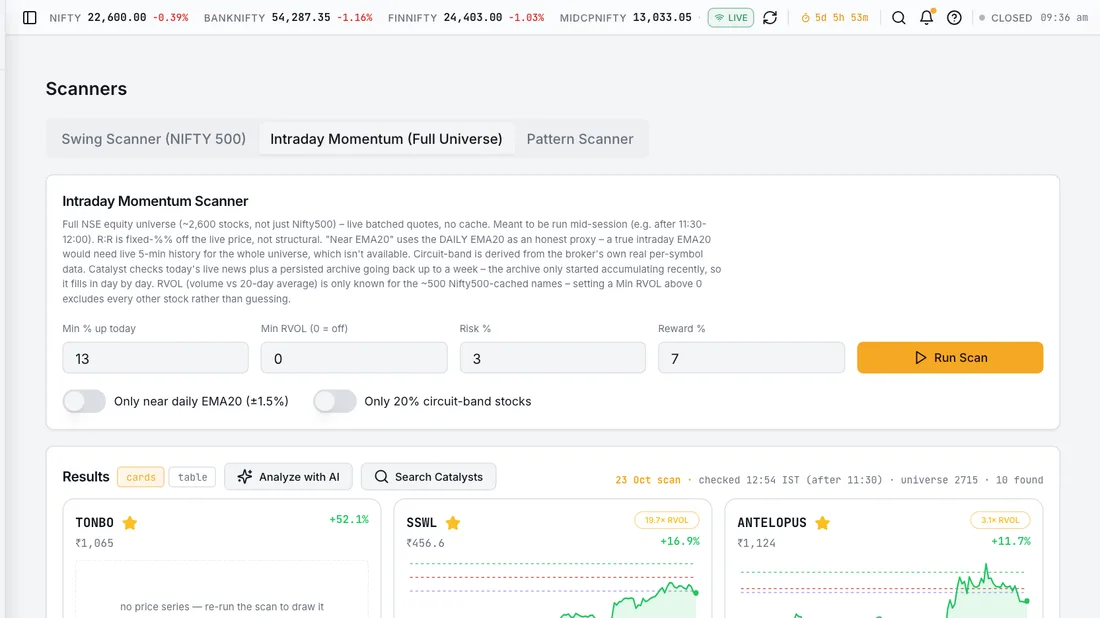Run the intraday scan

tap(950, 358)
